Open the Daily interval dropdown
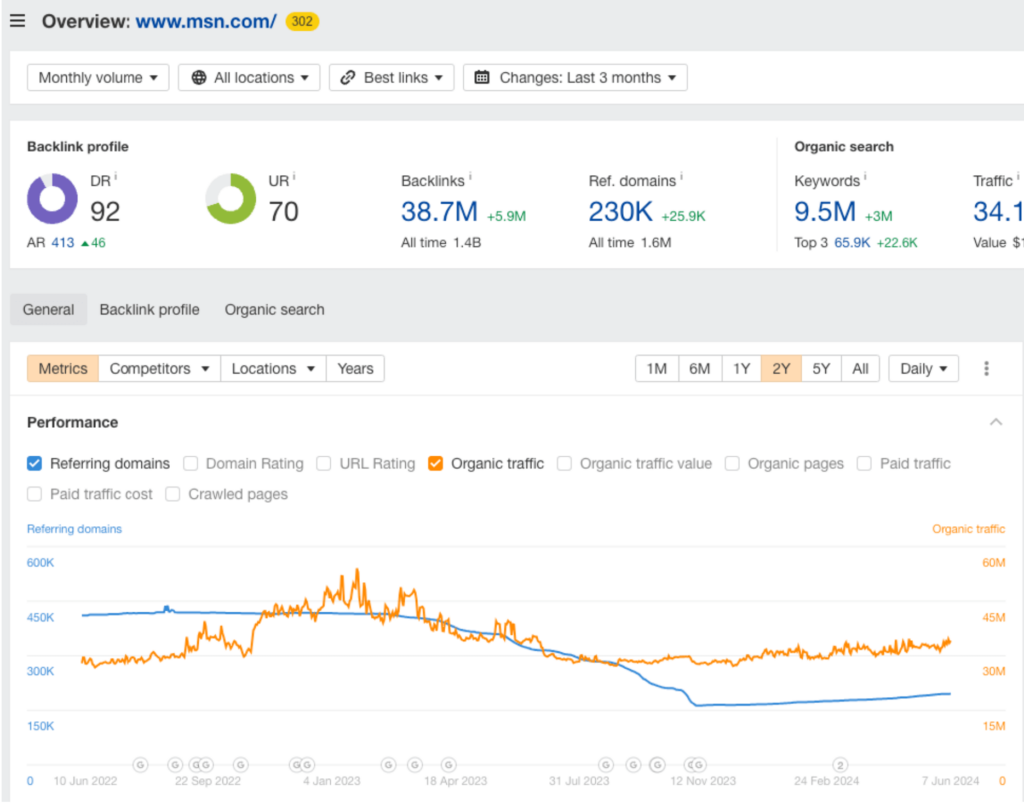 923,369
